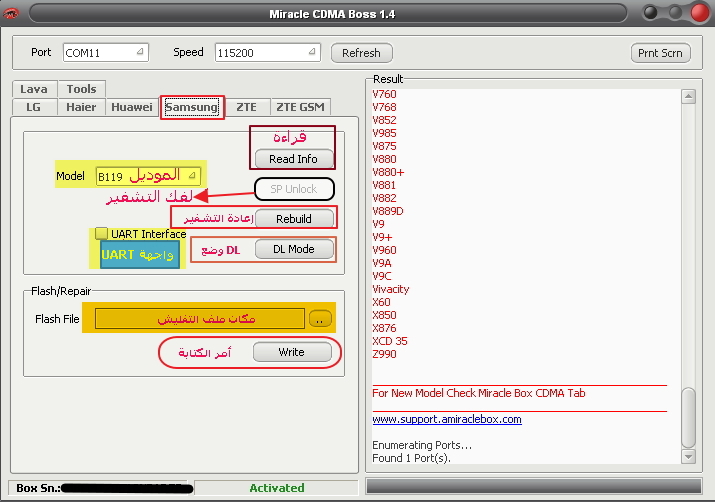Click the V760 entry in Result list
The width and height of the screenshot is (715, 502).
tap(384, 94)
